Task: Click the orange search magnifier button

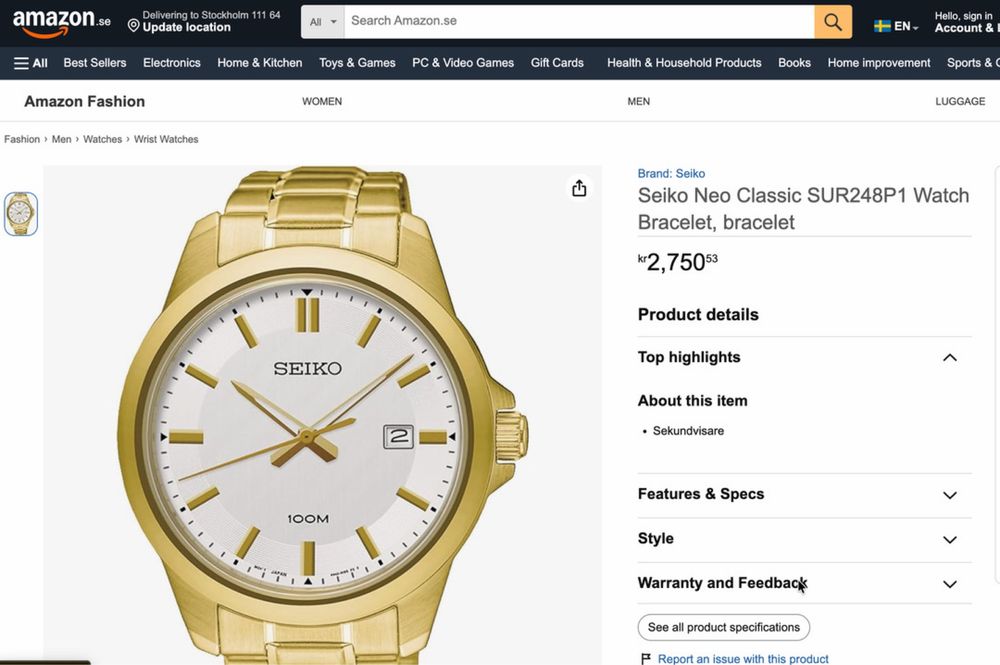Action: click(x=833, y=22)
